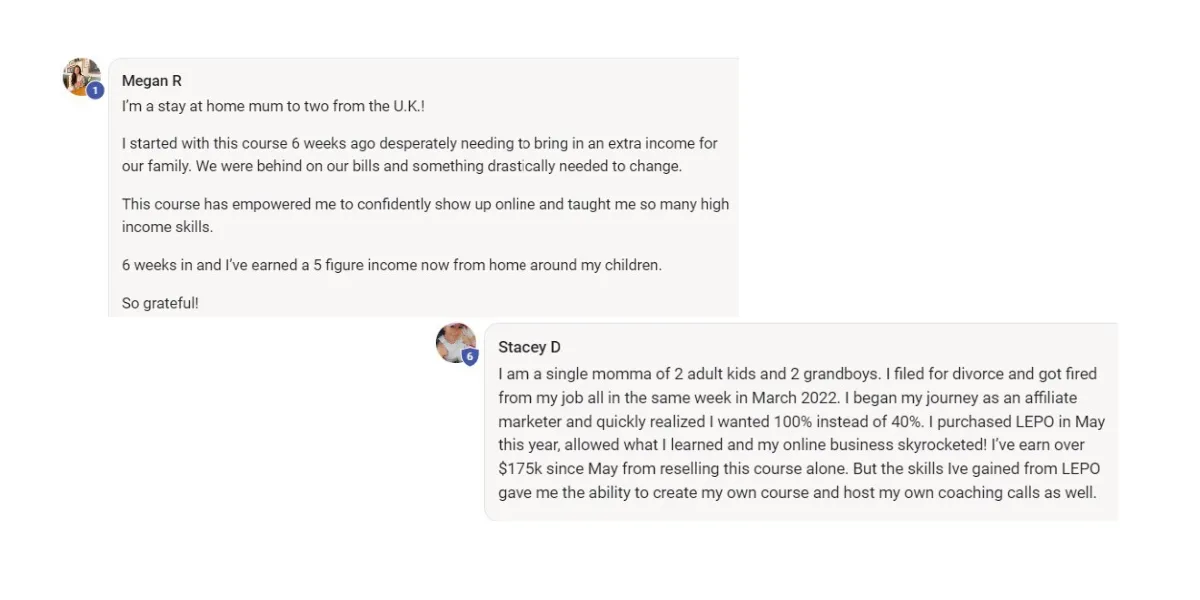Click the word "grandboys" in Stacey's comment

(x=840, y=373)
